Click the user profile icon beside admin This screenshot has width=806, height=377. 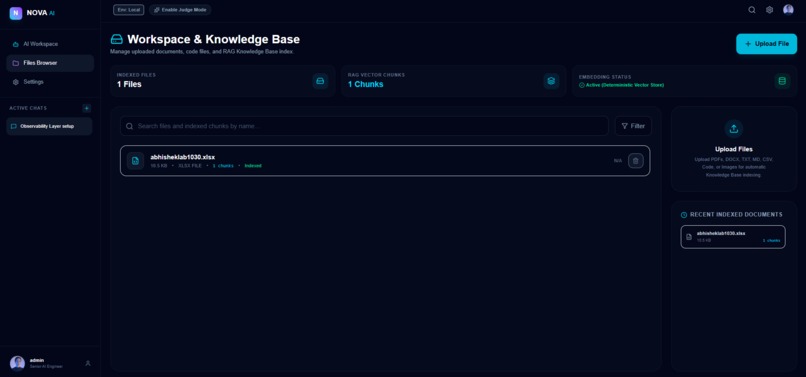[88, 363]
